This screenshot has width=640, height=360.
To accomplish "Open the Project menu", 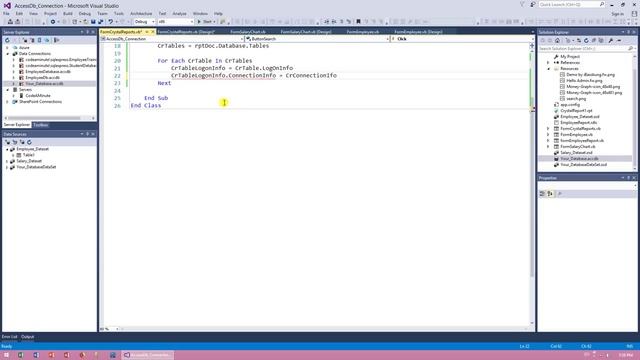I will [50, 13].
